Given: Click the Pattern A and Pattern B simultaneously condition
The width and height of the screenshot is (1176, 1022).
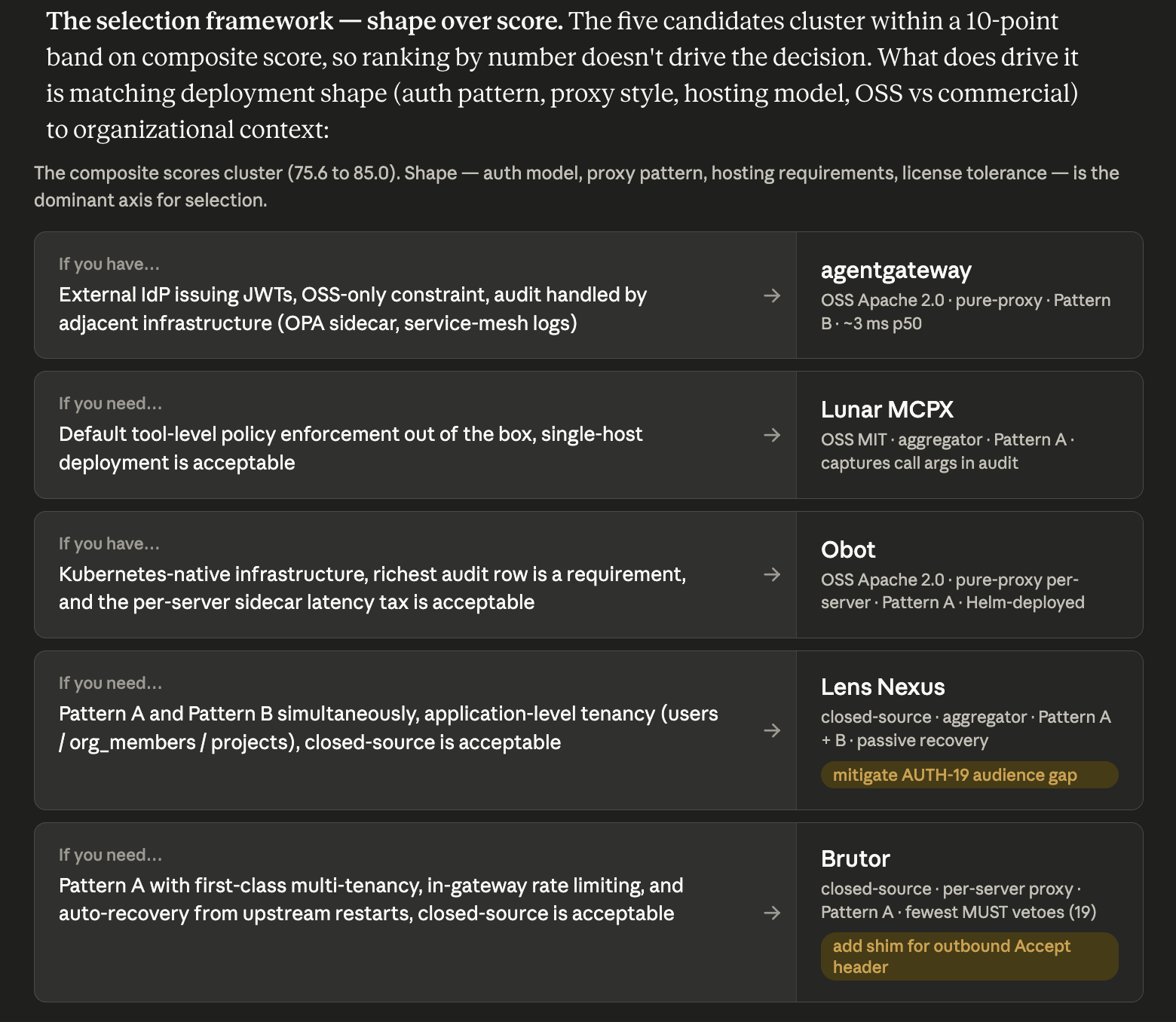Looking at the screenshot, I should 388,728.
